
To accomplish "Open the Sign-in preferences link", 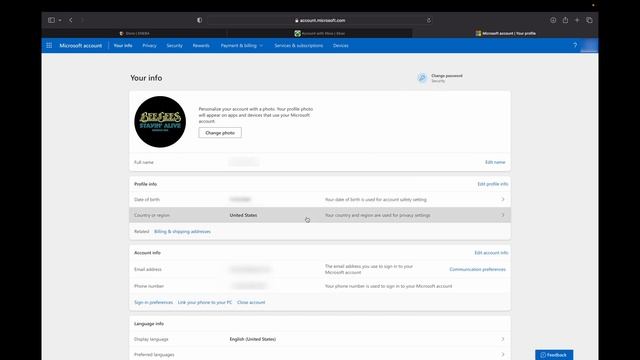I will click(x=153, y=302).
